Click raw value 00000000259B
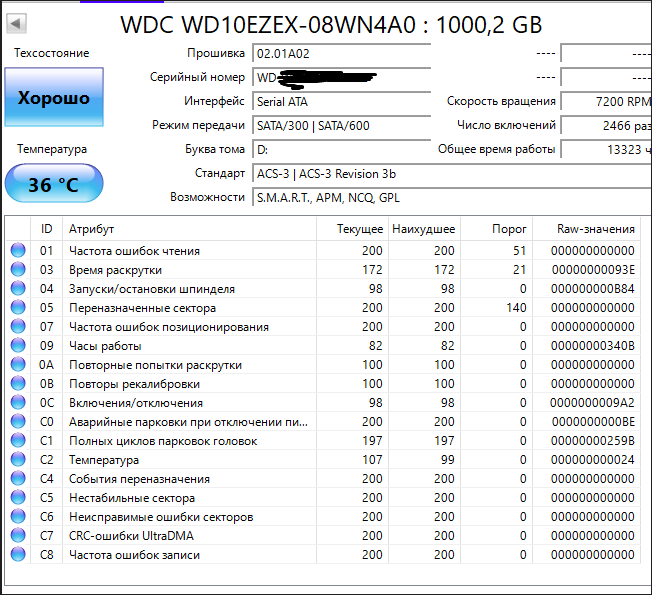This screenshot has width=652, height=595. tap(593, 441)
